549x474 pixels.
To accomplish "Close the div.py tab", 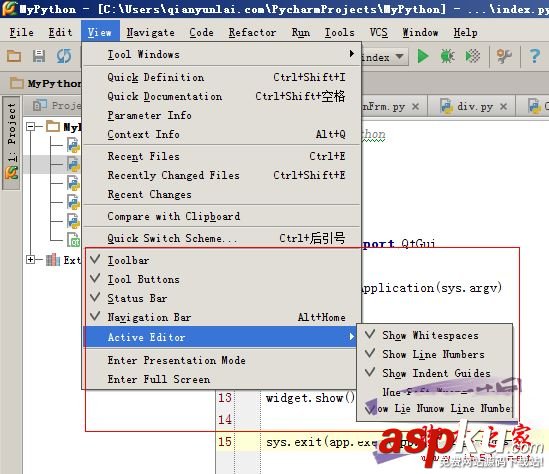I will click(503, 106).
